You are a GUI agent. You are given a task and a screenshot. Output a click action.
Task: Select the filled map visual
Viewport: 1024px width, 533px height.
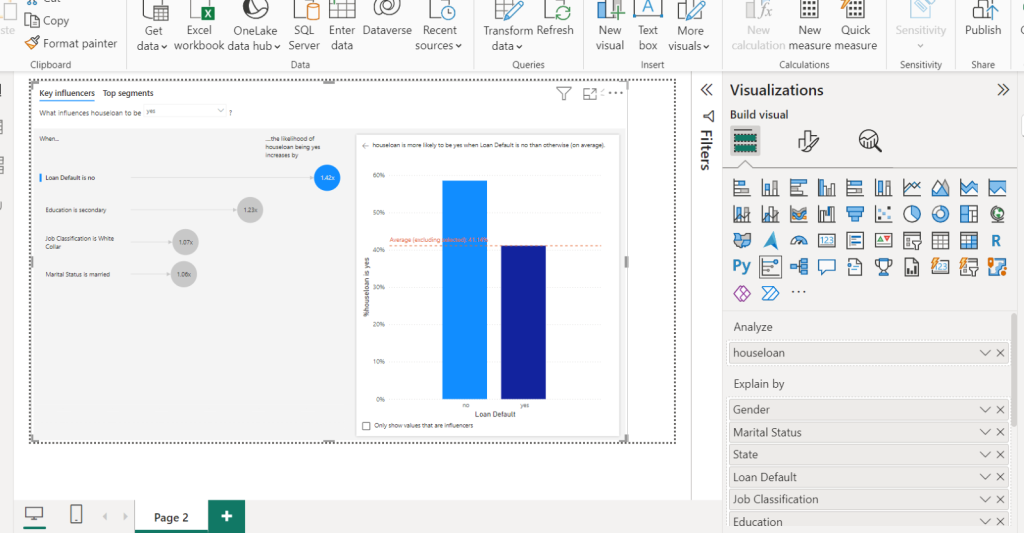point(741,240)
